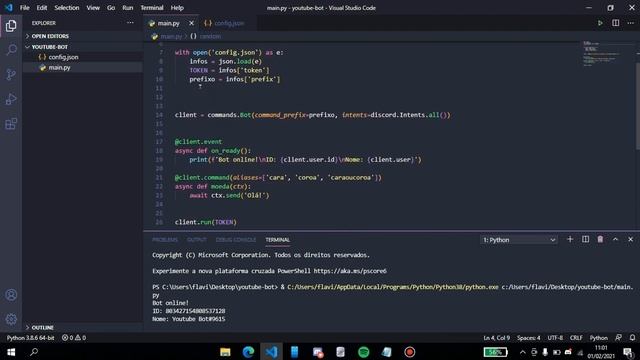
Task: Open the clock showing 11:01
Action: (x=601, y=352)
